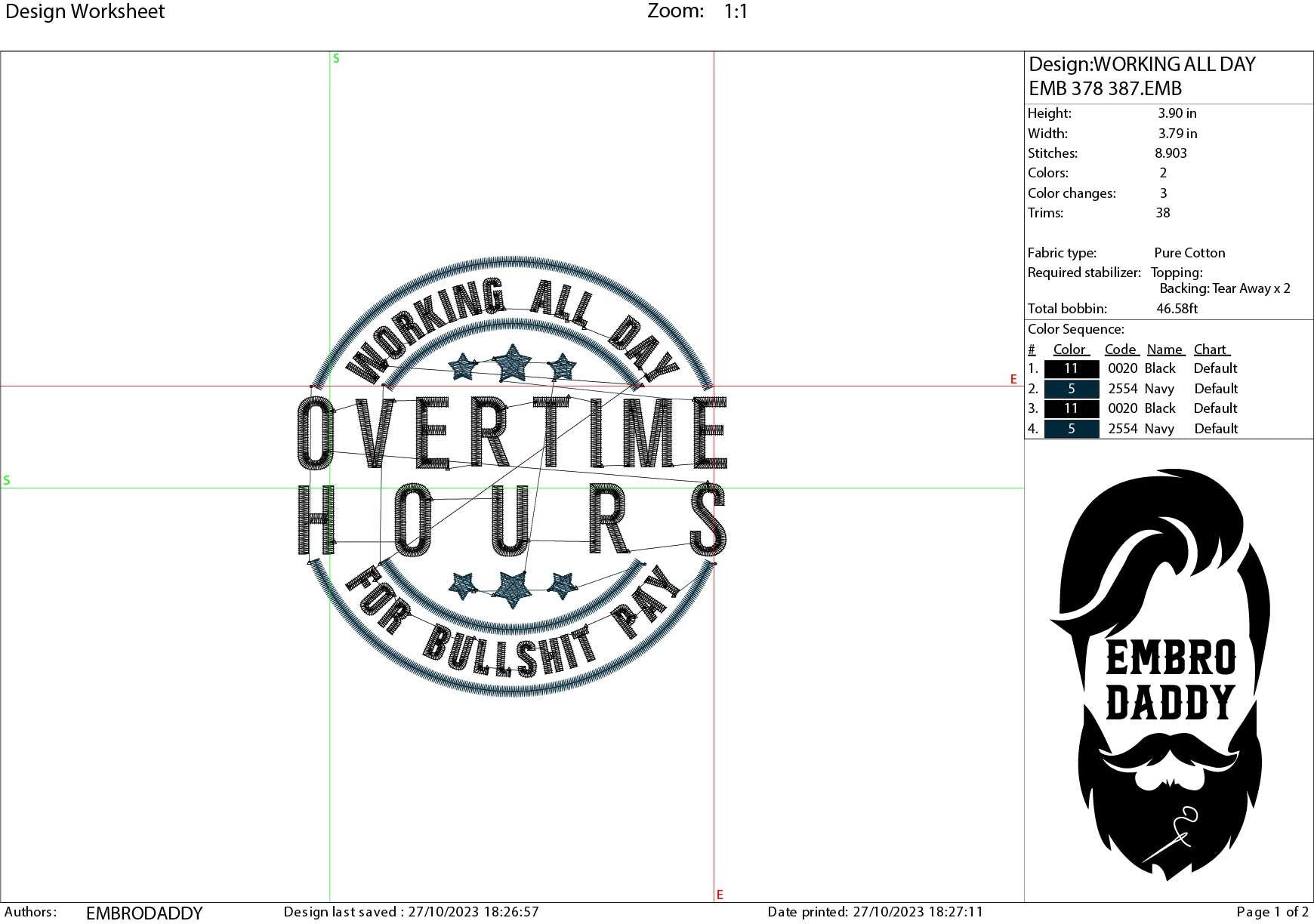Click the Stitches count 8.903
1314x924 pixels.
[x=1171, y=153]
